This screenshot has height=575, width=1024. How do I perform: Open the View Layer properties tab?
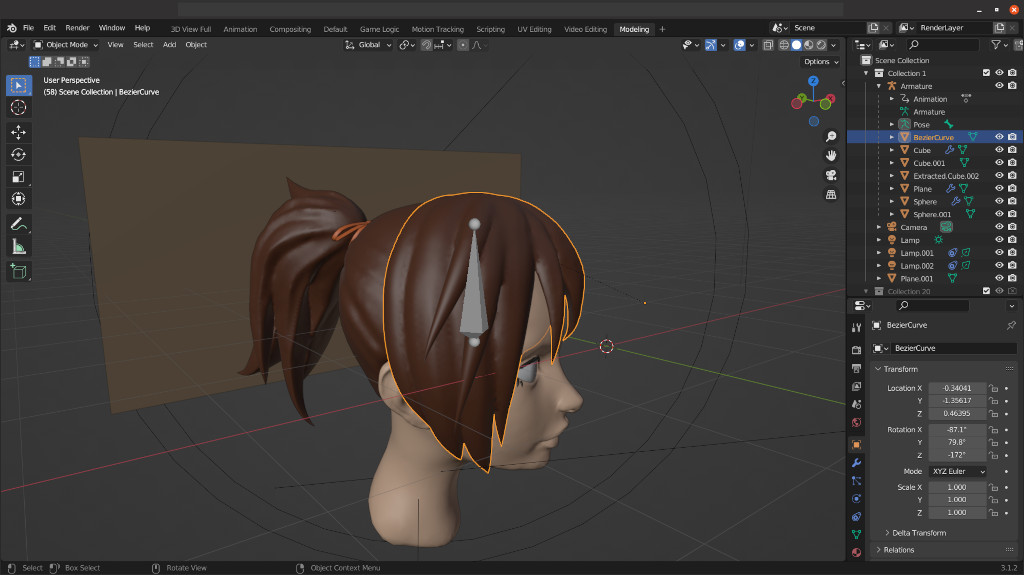[x=856, y=386]
